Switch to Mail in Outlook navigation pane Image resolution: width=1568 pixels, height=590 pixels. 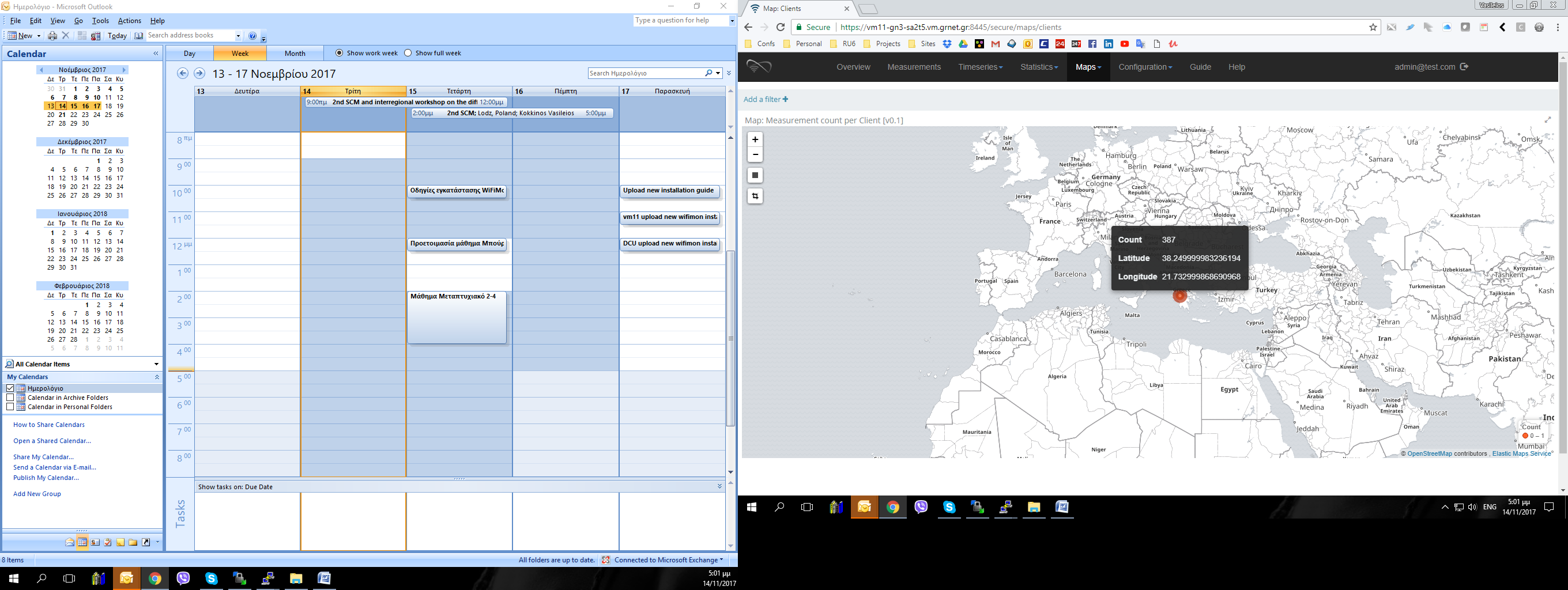[70, 542]
